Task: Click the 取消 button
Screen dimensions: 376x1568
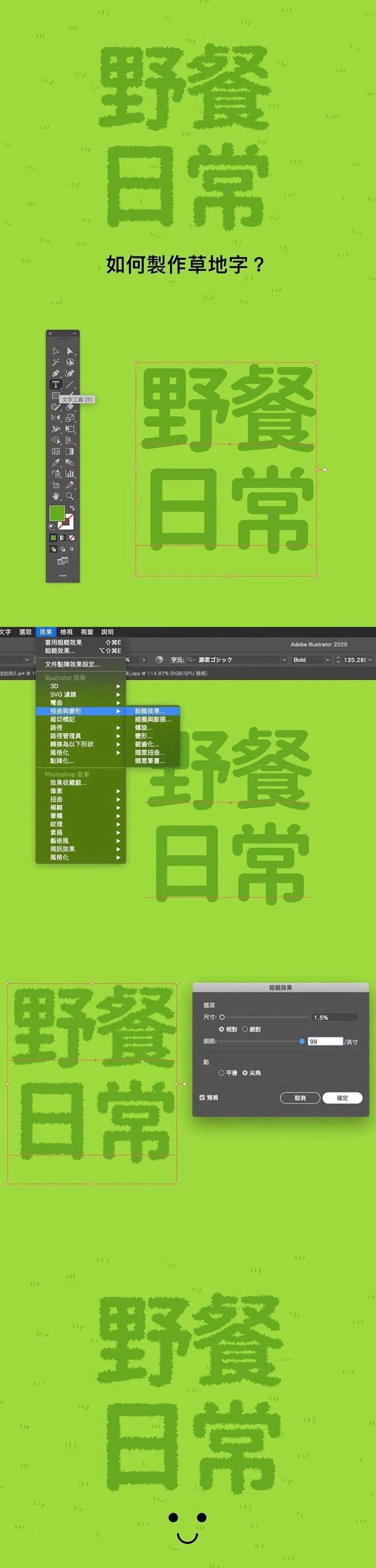Action: pos(300,1098)
